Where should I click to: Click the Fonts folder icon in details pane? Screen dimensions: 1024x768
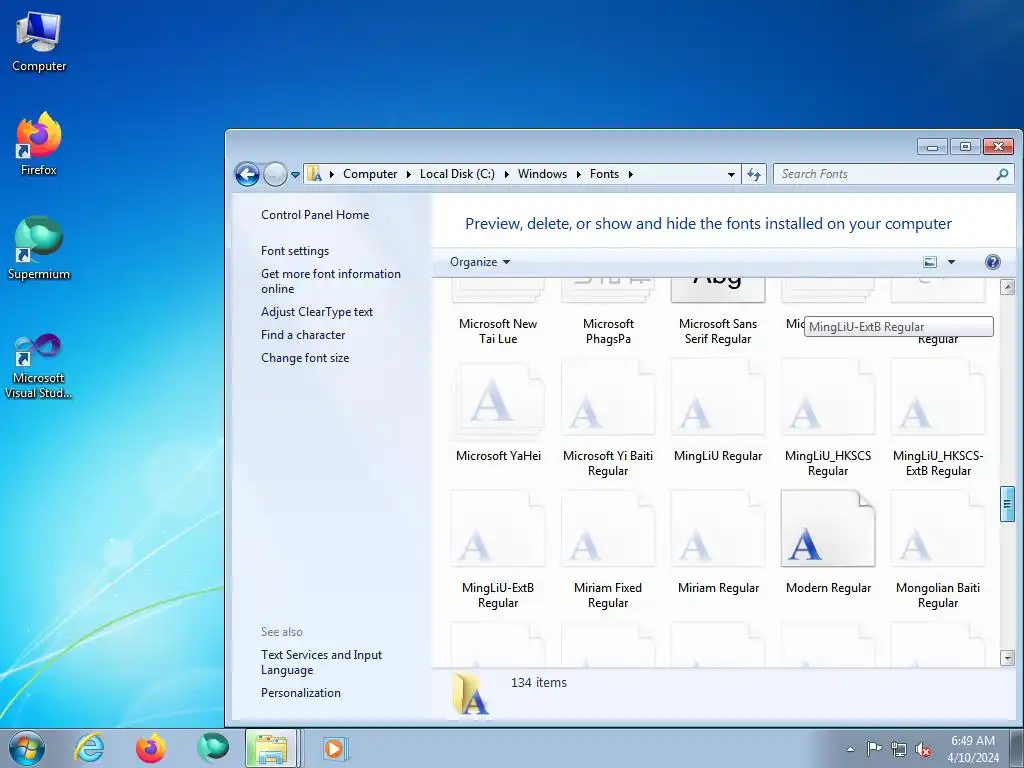tap(470, 694)
